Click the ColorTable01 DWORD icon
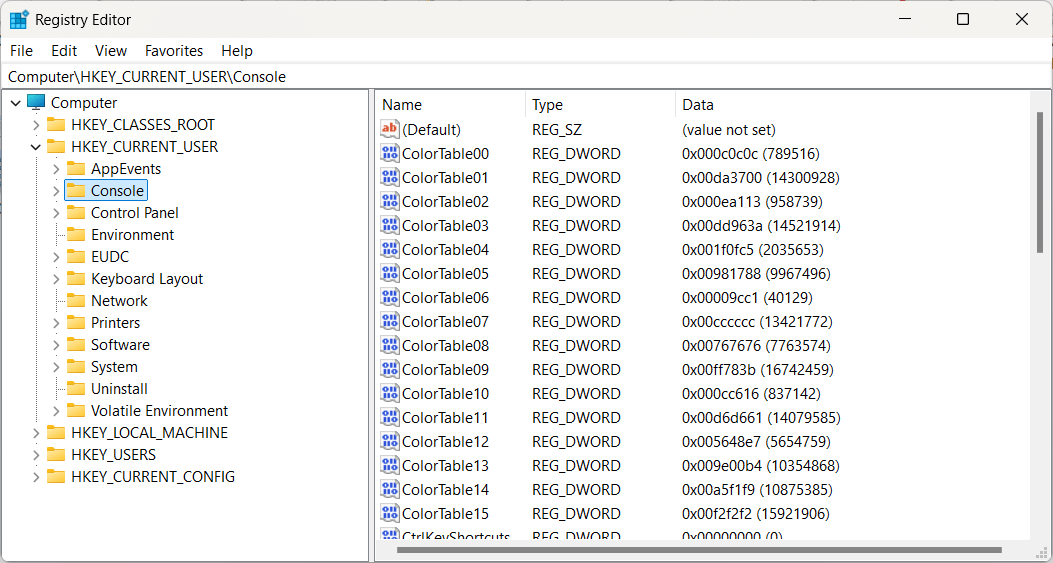This screenshot has width=1053, height=563. [390, 177]
